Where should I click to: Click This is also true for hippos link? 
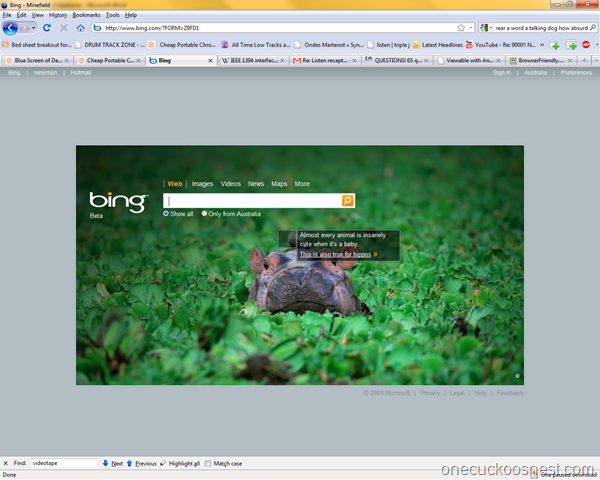(335, 255)
